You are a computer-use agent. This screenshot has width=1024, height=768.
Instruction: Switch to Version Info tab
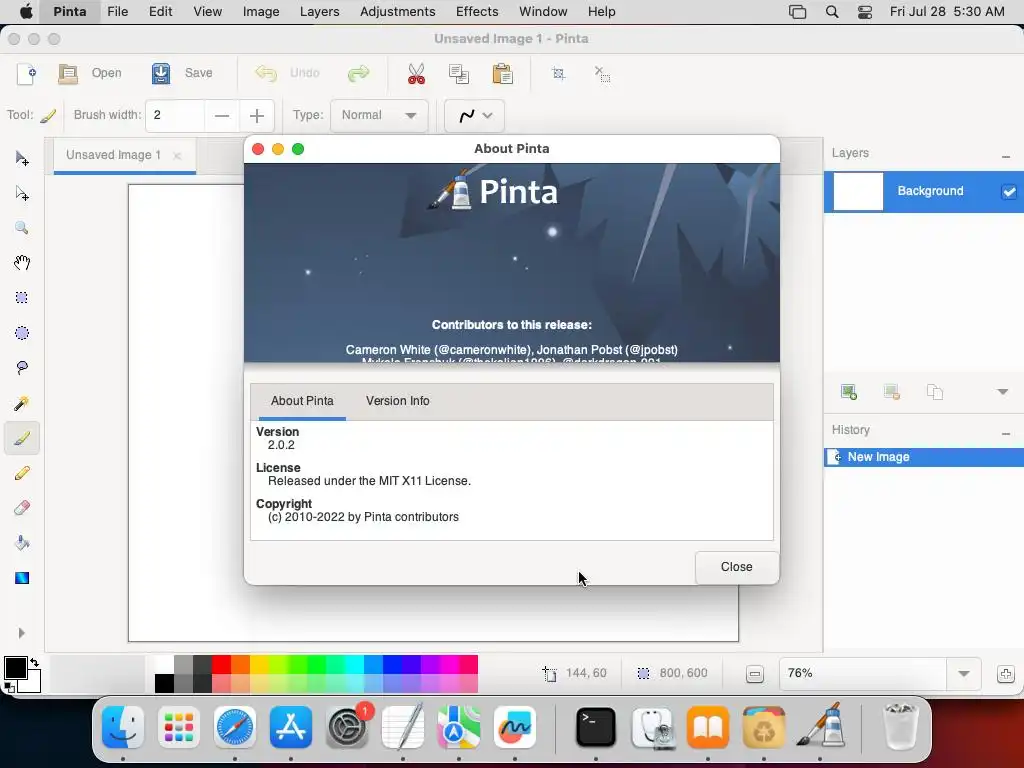[x=398, y=401]
